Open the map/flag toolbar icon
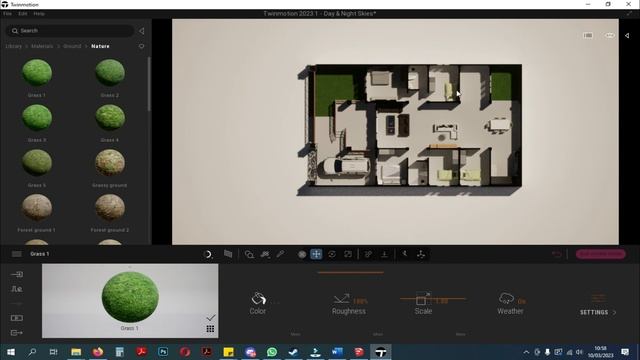The height and width of the screenshot is (360, 640). tap(228, 254)
